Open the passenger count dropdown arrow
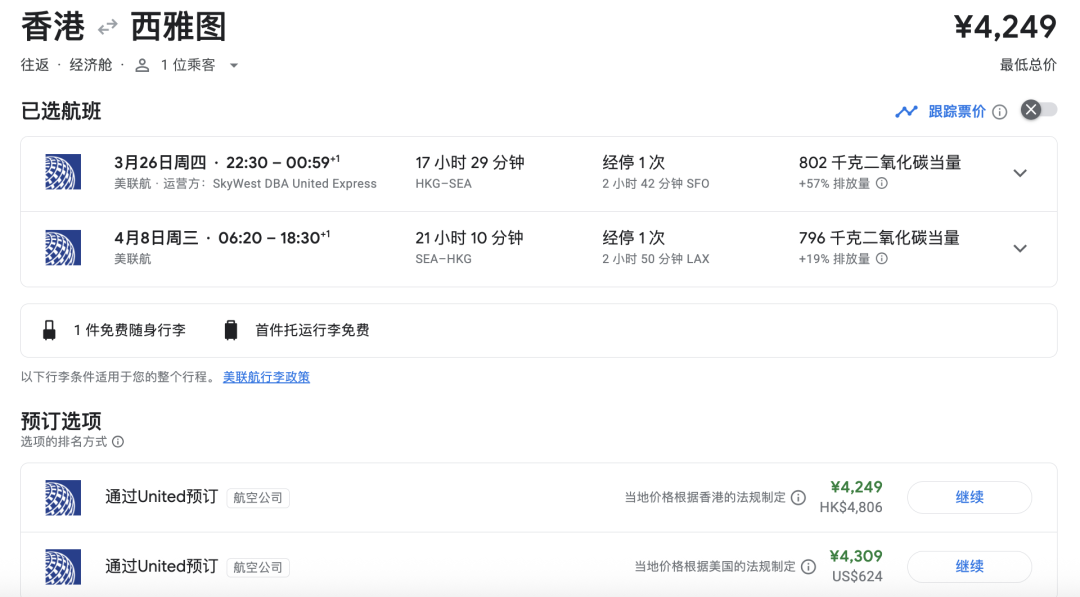The height and width of the screenshot is (597, 1080). coord(234,66)
